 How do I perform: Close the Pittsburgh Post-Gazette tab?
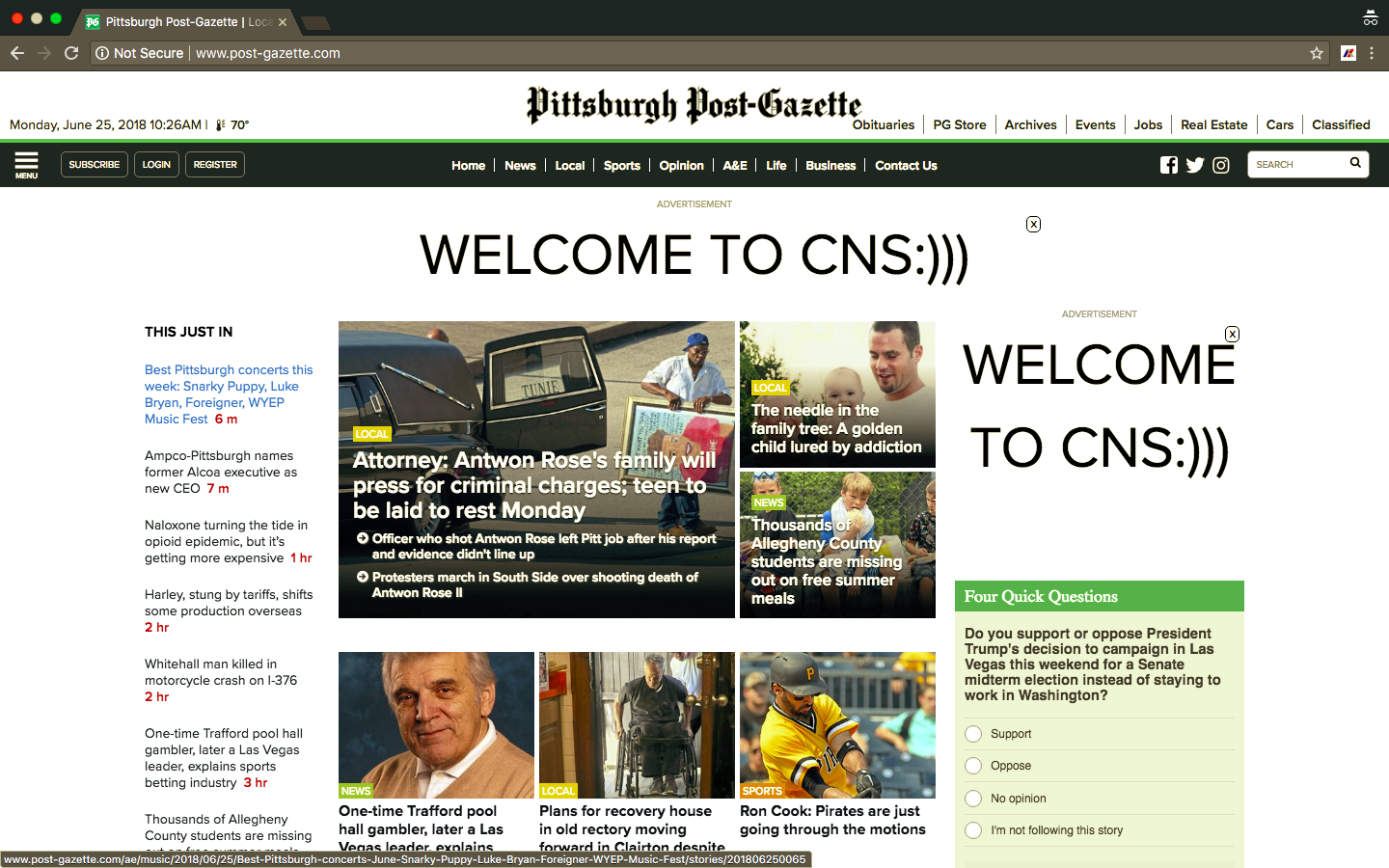283,21
